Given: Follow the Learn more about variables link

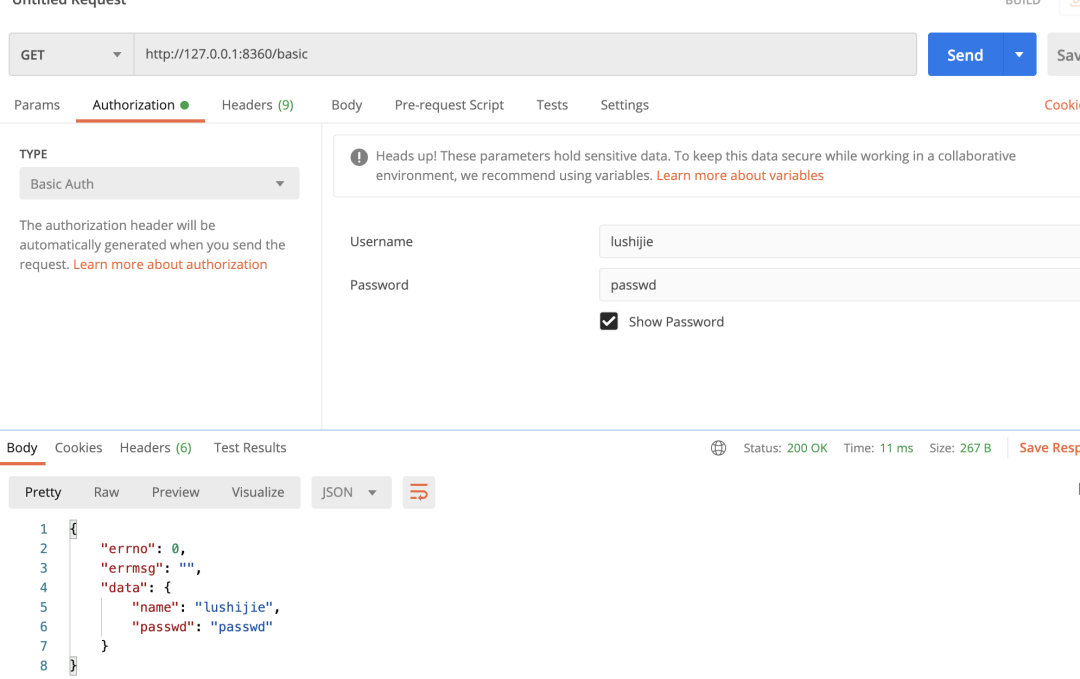Looking at the screenshot, I should point(740,176).
